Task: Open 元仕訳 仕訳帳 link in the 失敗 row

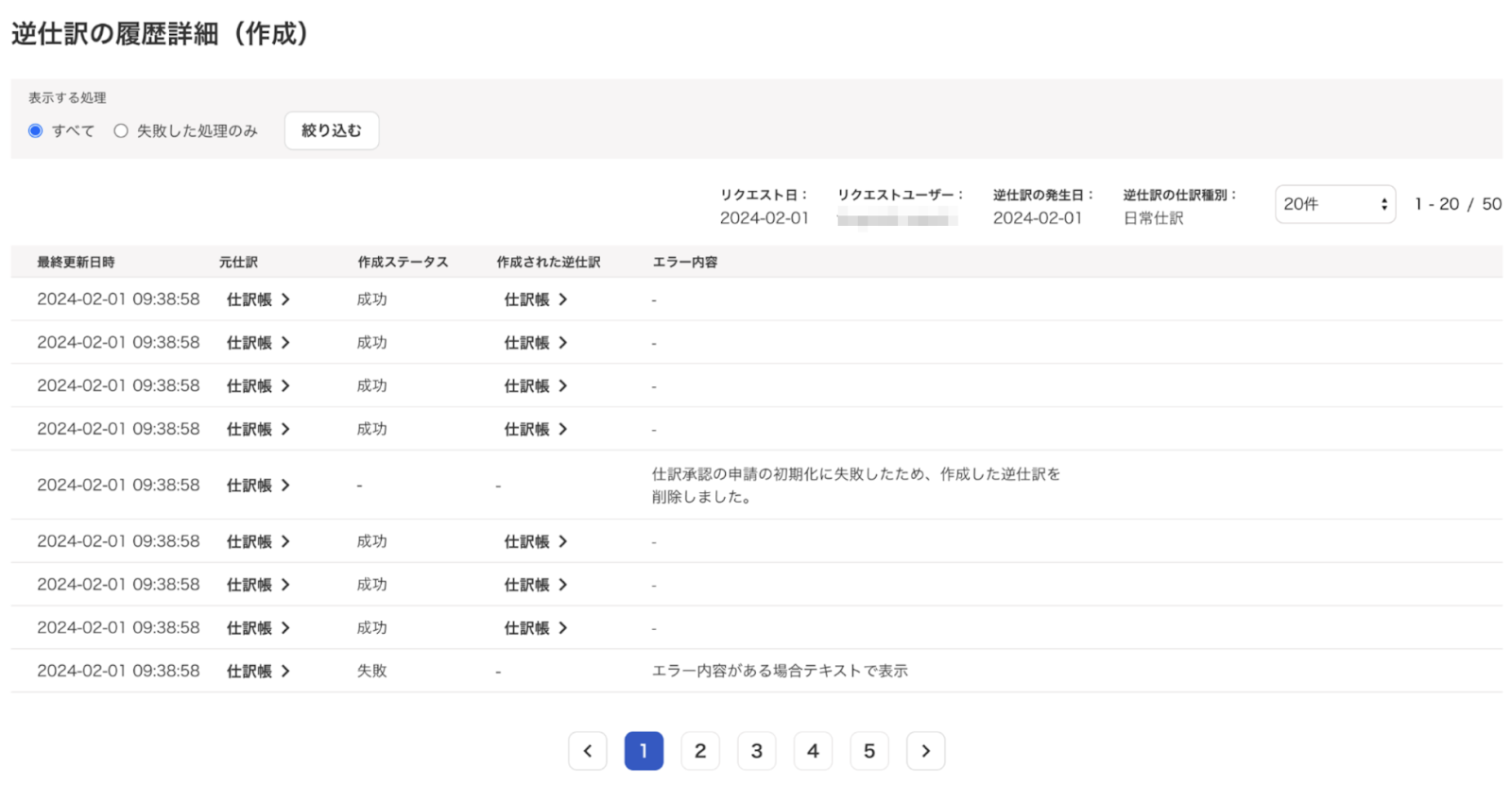Action: pyautogui.click(x=258, y=672)
